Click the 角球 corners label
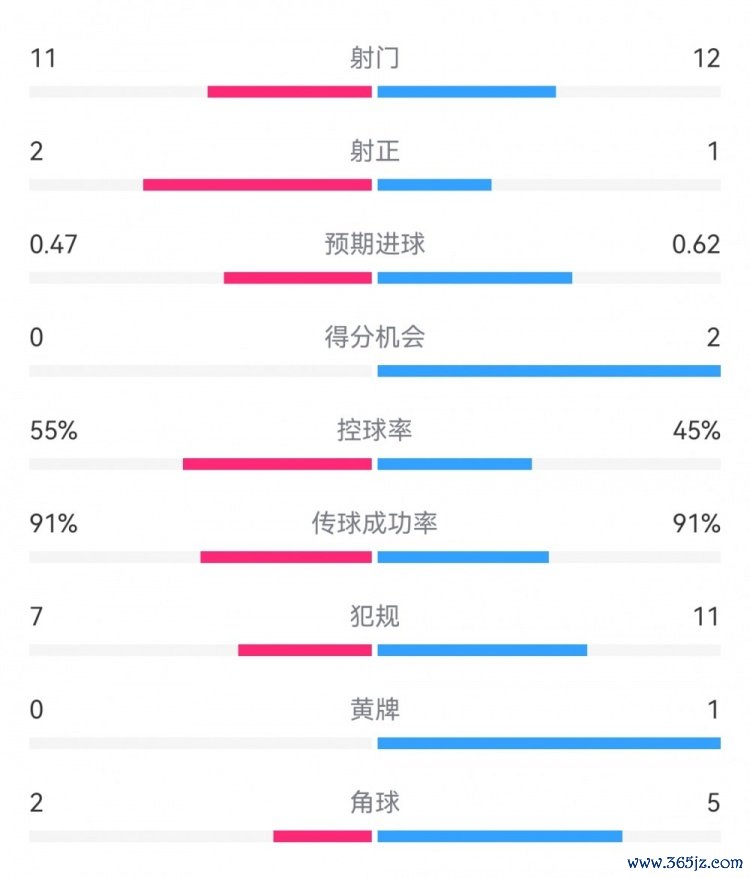Image resolution: width=750 pixels, height=878 pixels. coord(374,802)
